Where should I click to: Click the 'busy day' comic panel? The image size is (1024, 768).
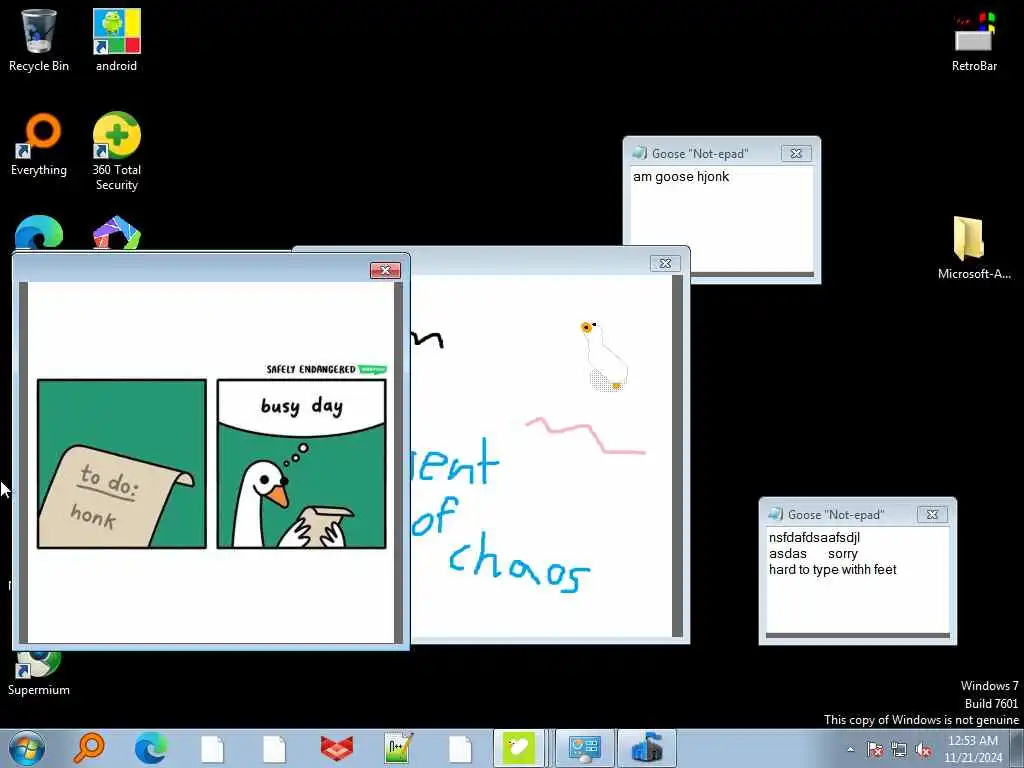[301, 464]
